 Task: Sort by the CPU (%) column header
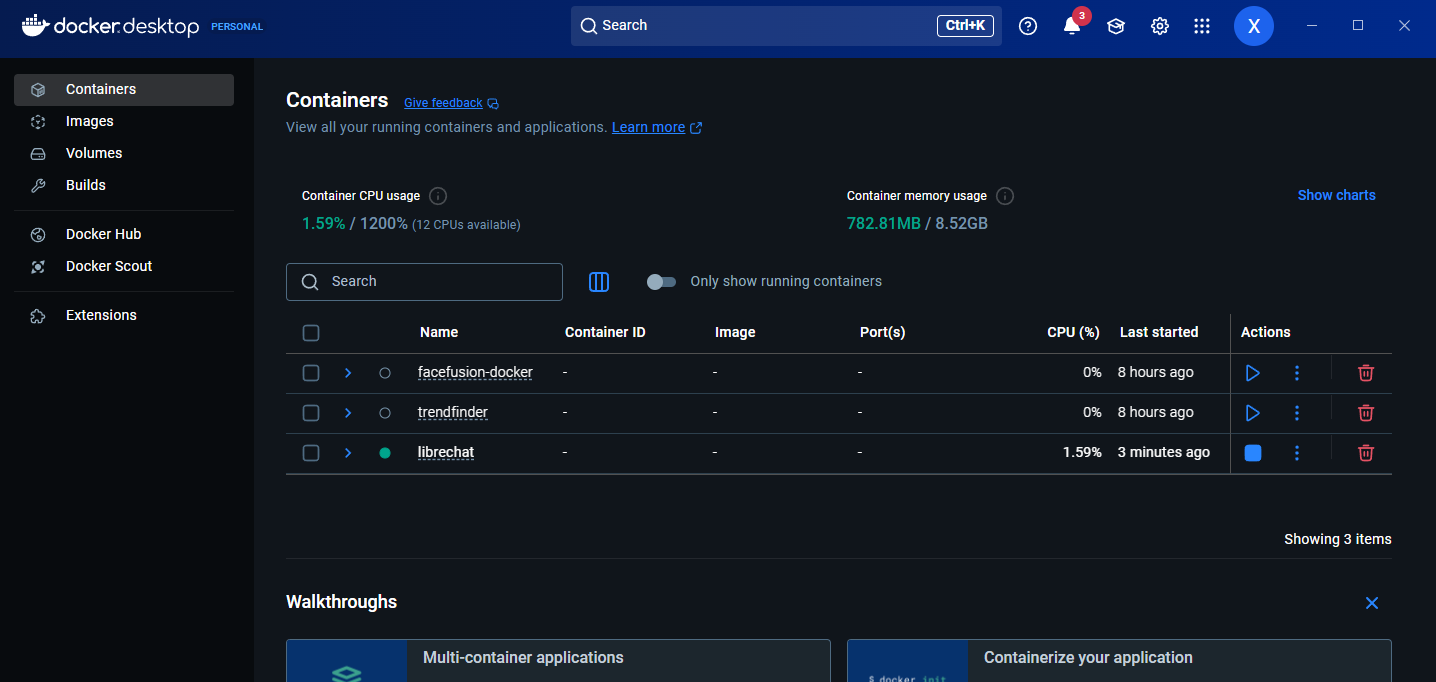[1073, 333]
